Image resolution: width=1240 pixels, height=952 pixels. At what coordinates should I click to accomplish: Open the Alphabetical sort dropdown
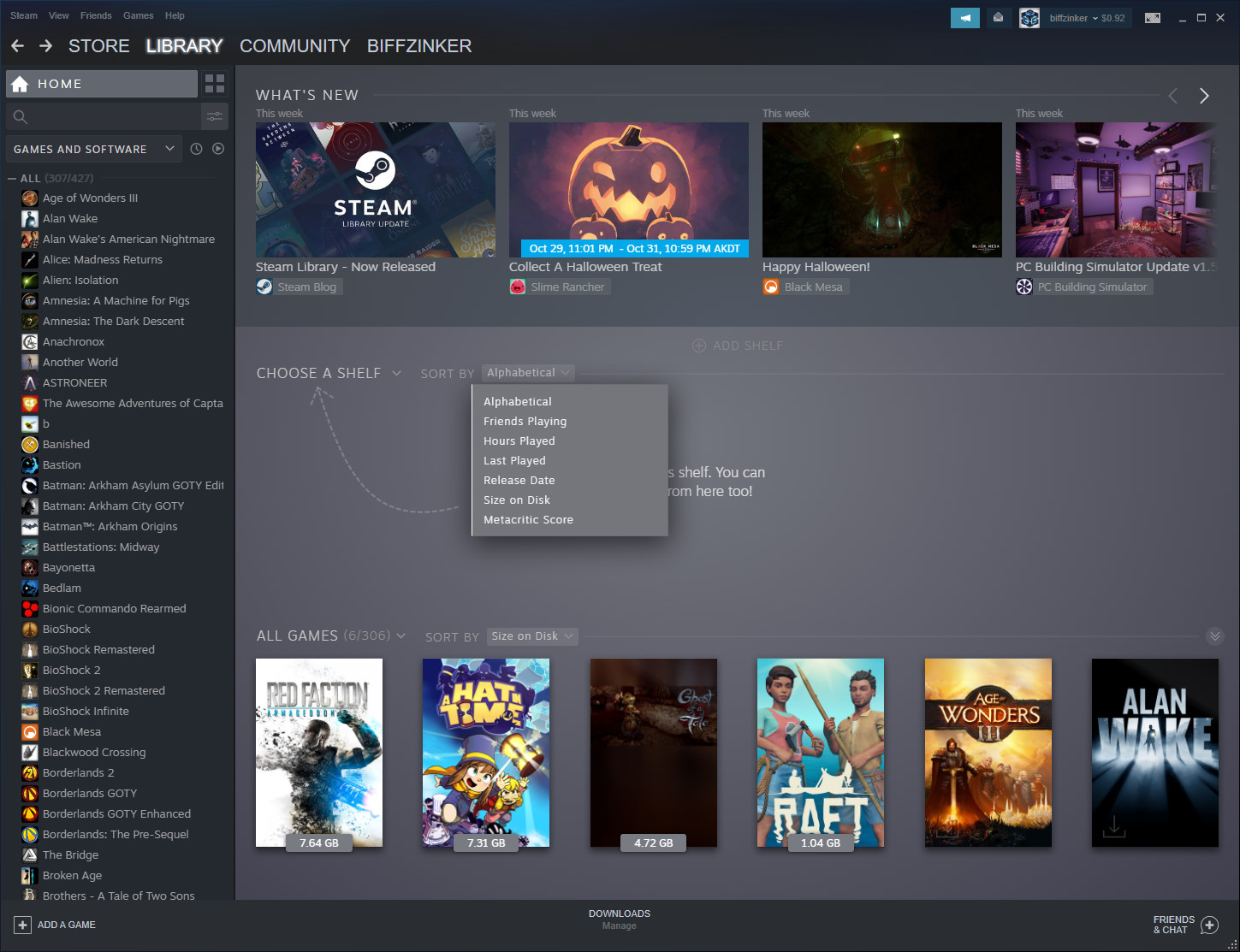(528, 373)
